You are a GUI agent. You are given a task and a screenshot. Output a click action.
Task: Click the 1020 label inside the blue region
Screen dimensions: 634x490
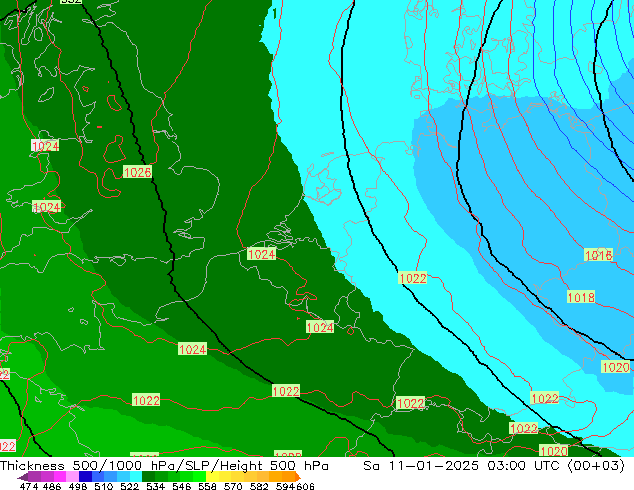(616, 367)
